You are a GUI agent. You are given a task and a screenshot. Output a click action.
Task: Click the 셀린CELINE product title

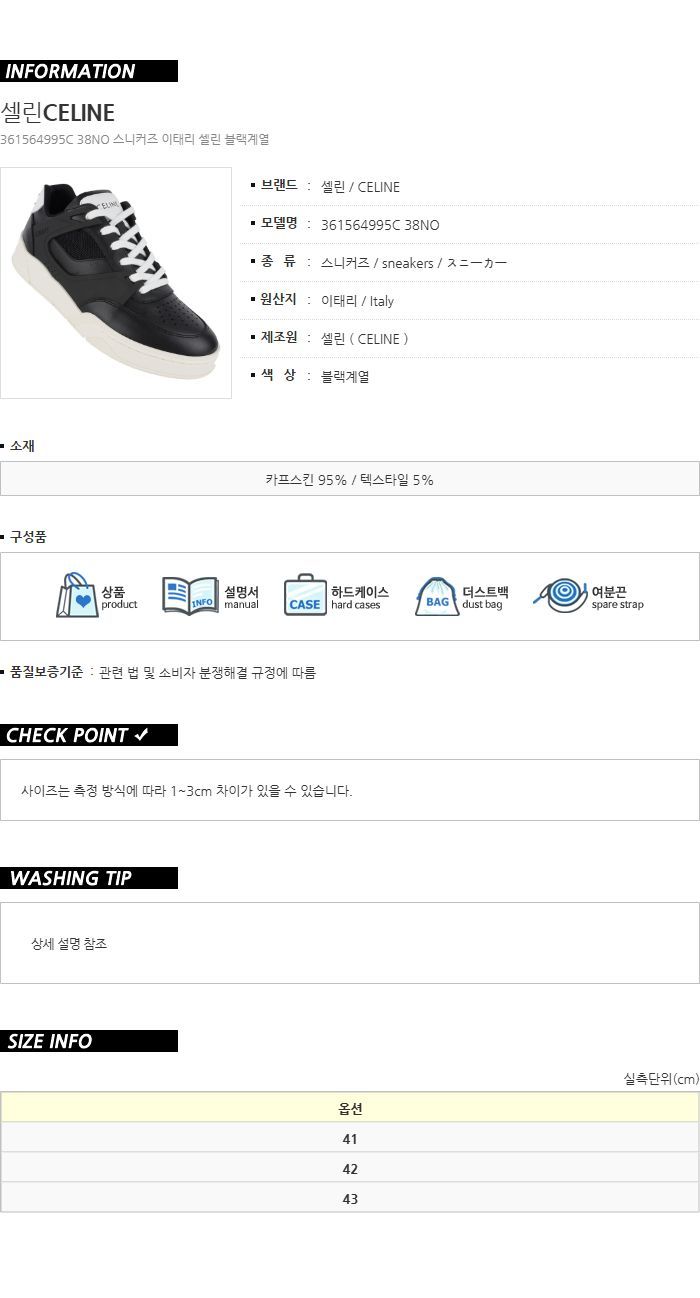(x=58, y=112)
